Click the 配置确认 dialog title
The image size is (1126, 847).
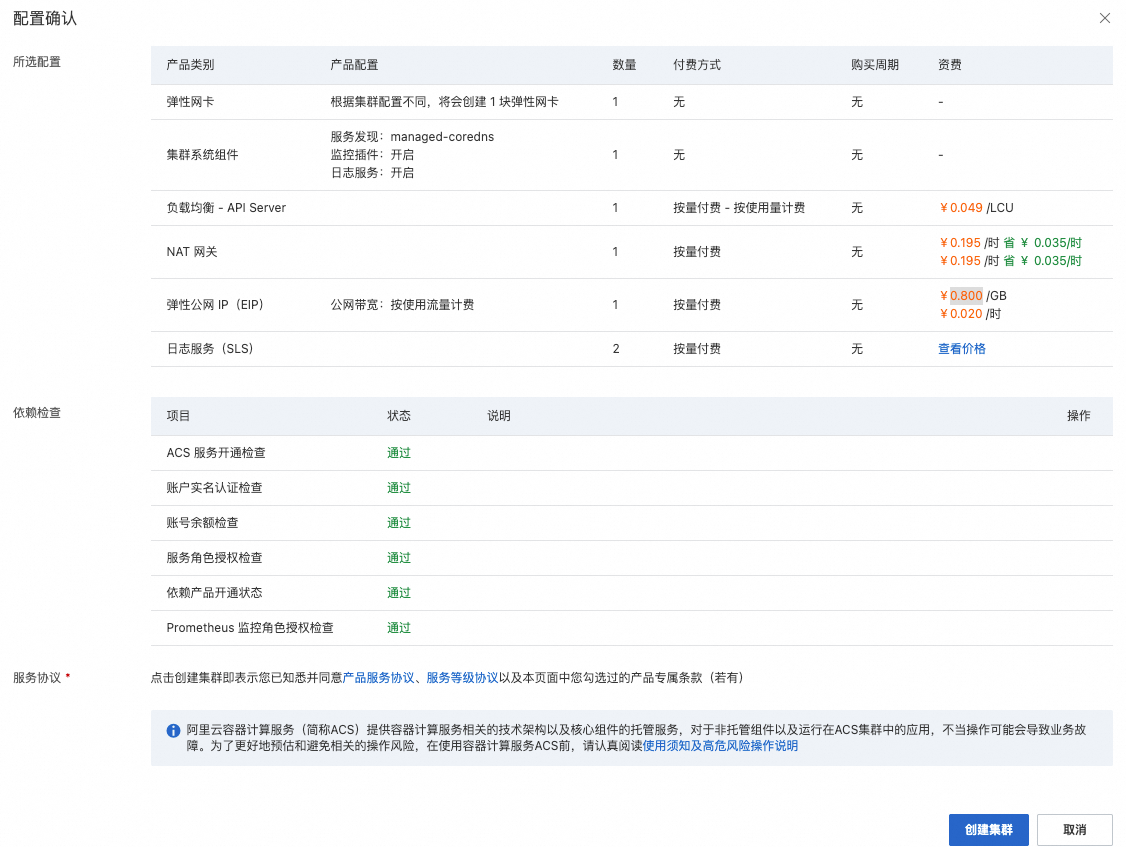[x=45, y=18]
